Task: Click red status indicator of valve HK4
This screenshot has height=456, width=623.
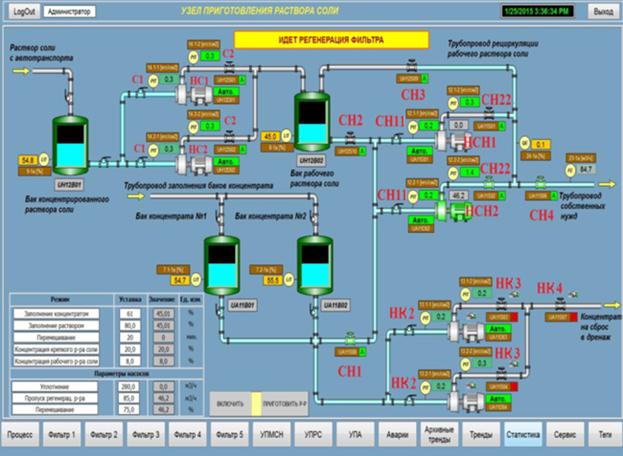Action: (573, 317)
